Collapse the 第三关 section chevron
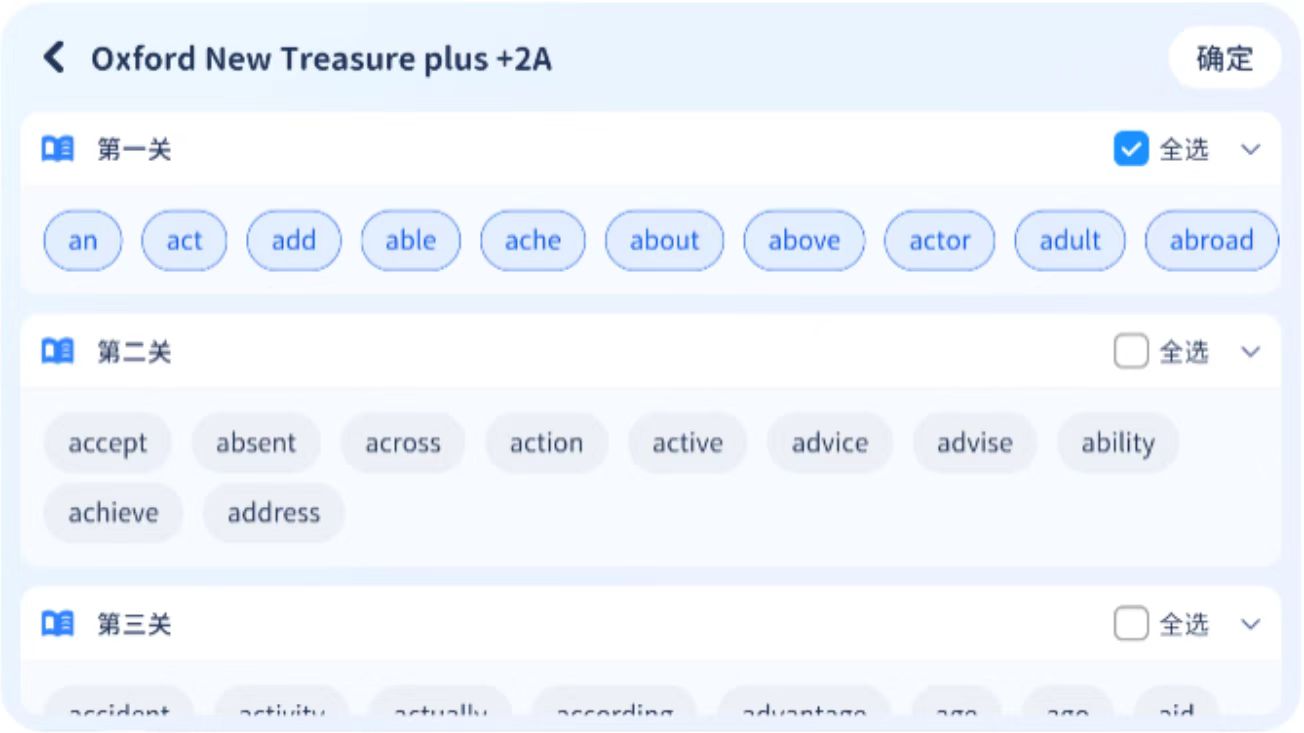 tap(1250, 625)
